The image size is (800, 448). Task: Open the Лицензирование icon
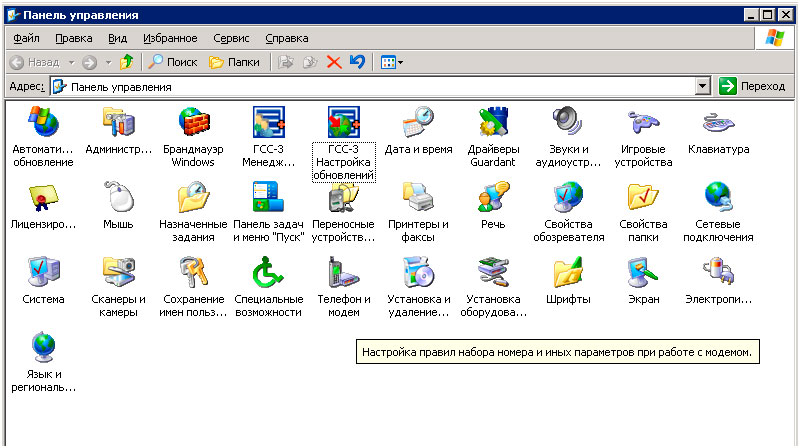pos(43,197)
